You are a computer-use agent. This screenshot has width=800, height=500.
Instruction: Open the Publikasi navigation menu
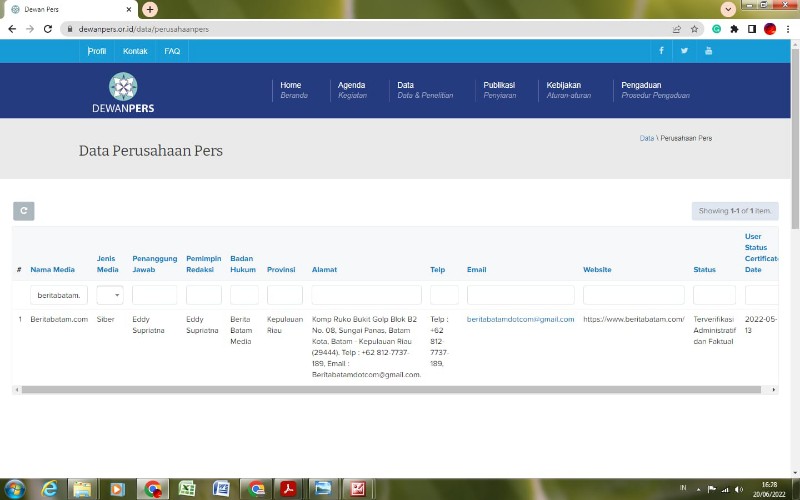tap(499, 90)
